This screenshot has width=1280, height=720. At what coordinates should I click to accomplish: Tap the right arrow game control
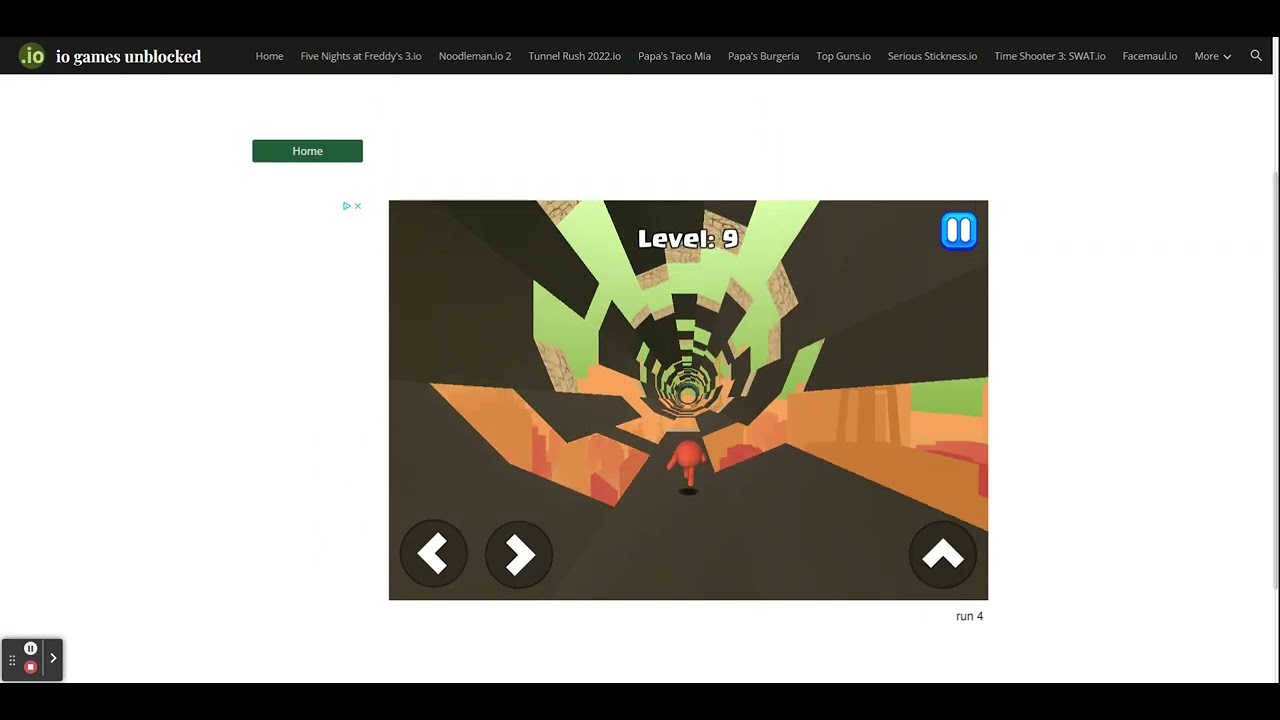pos(519,554)
